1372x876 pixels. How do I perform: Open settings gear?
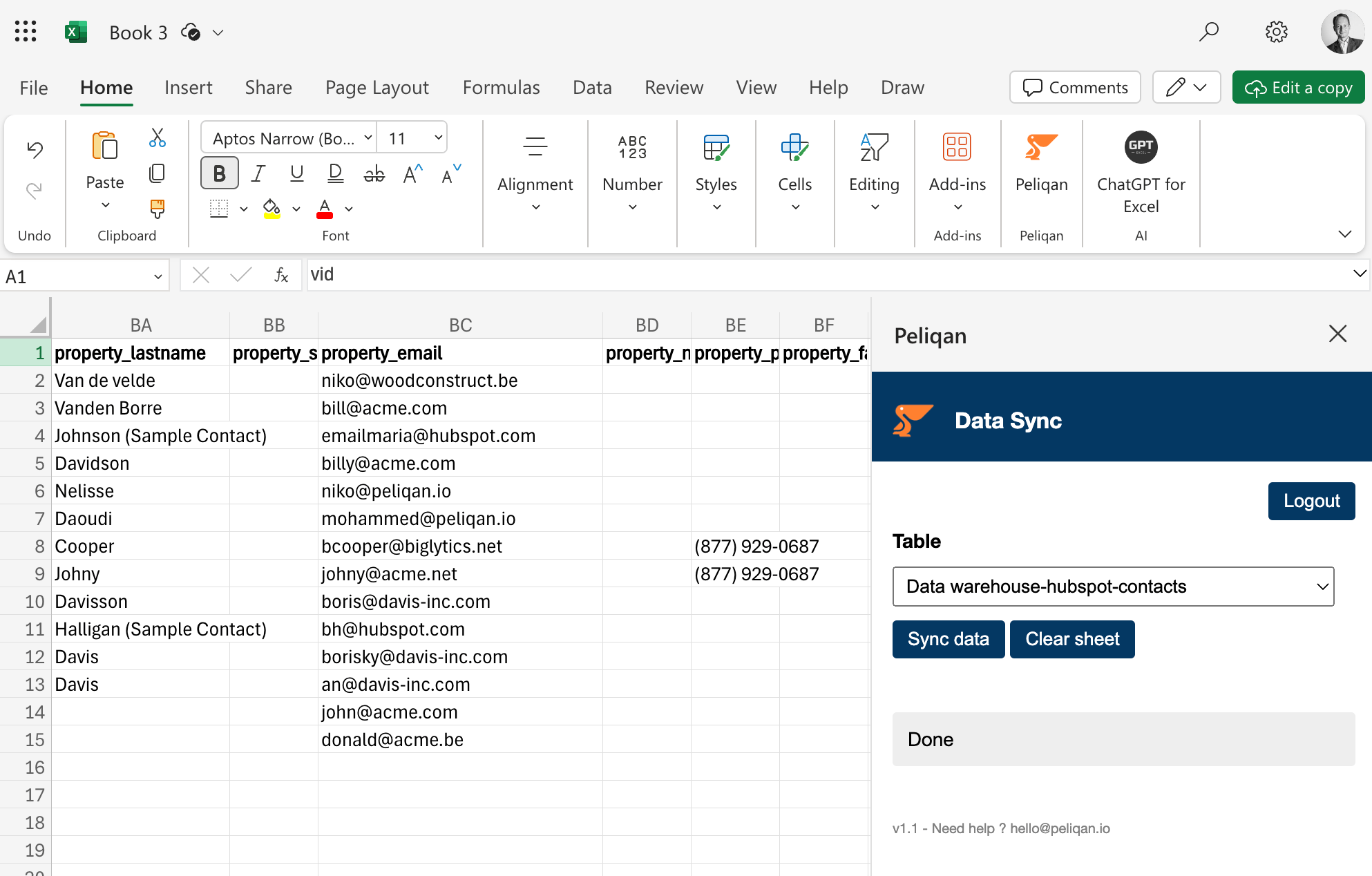(1276, 32)
